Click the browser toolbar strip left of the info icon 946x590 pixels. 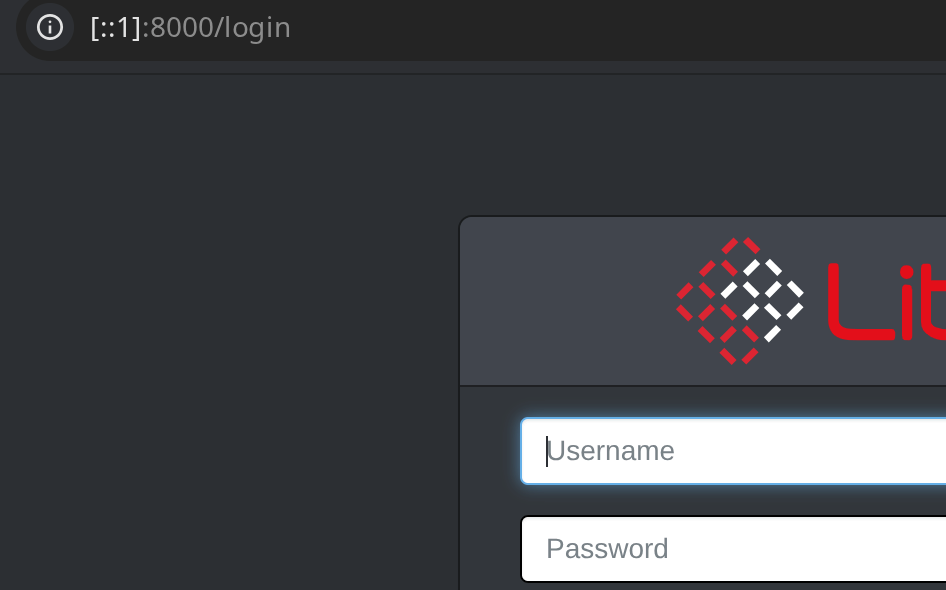(7, 30)
